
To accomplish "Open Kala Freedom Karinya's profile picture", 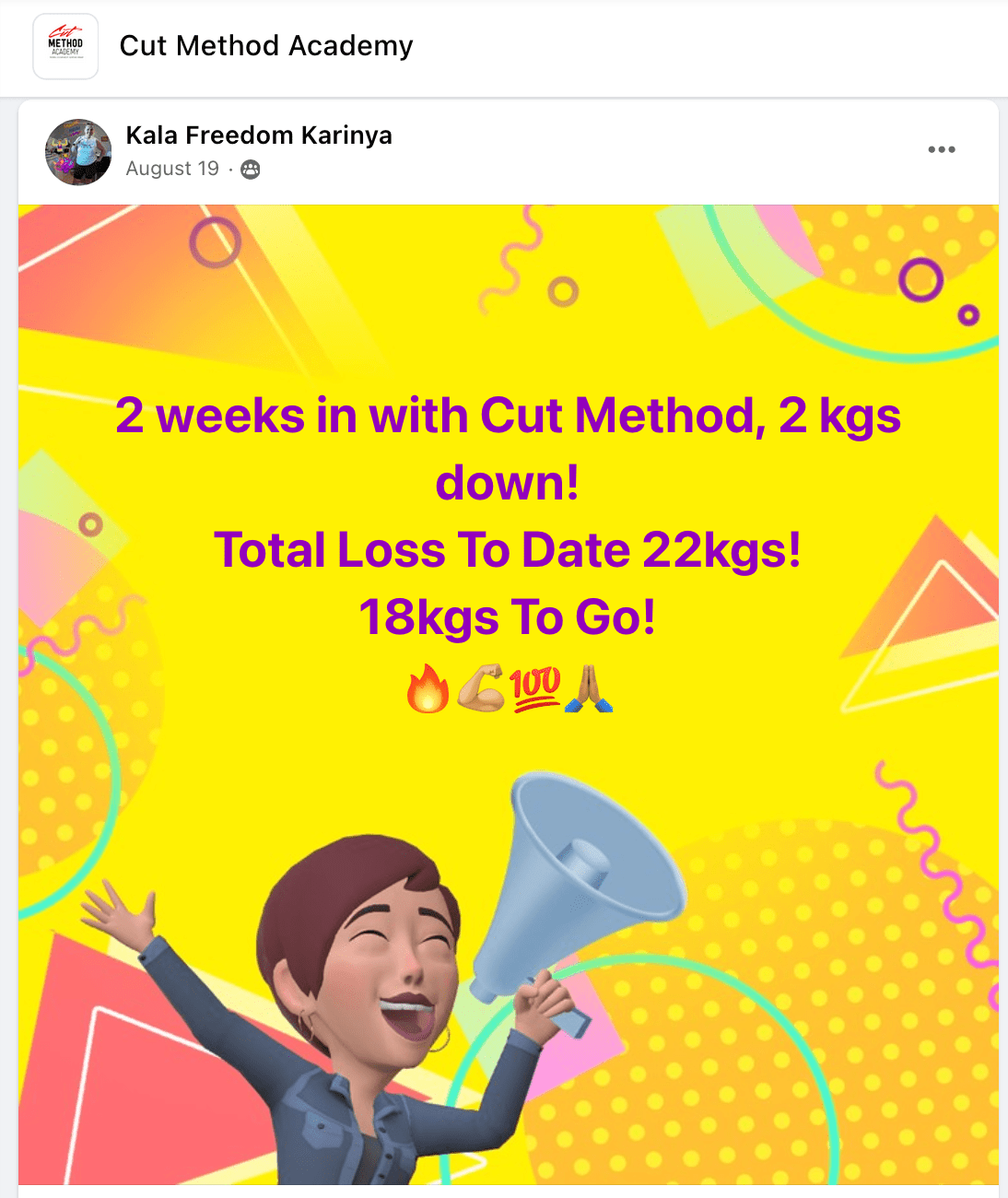I will [78, 152].
